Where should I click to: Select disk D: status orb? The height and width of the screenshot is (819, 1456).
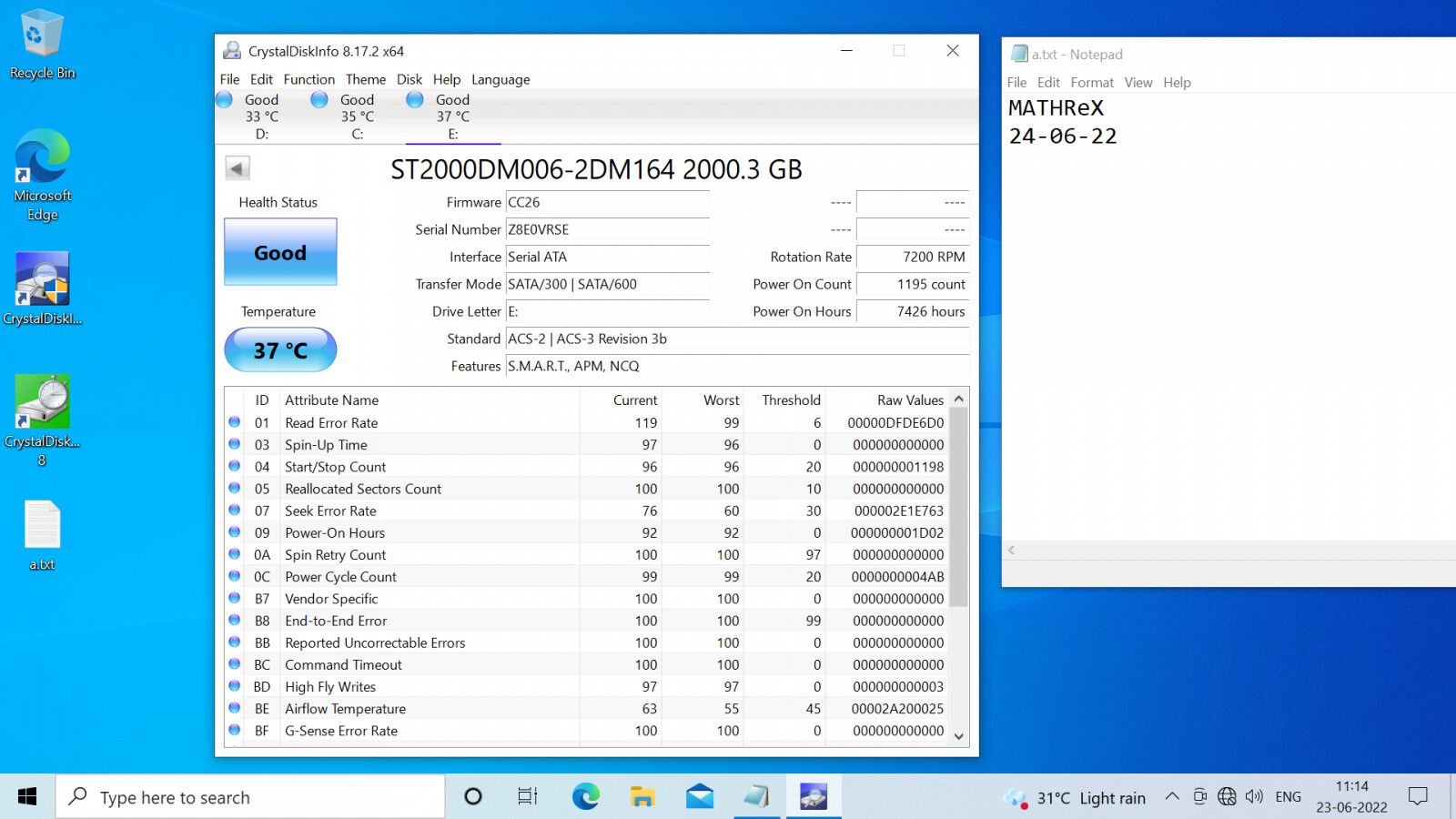tap(224, 99)
